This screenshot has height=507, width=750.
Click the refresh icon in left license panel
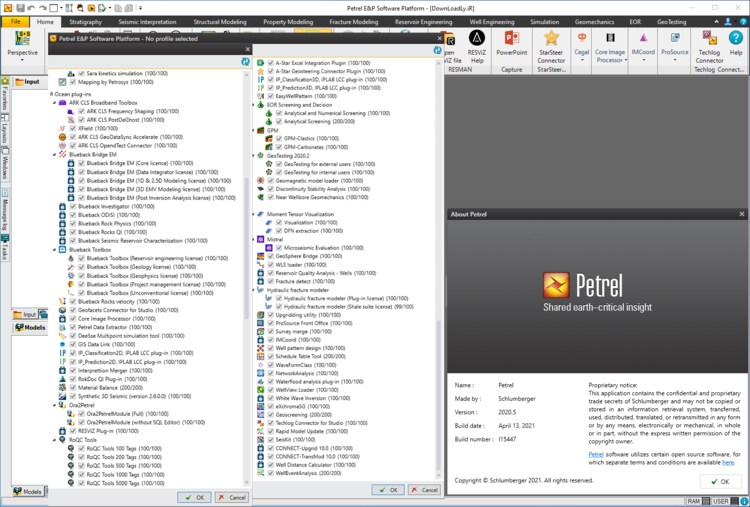coord(245,61)
